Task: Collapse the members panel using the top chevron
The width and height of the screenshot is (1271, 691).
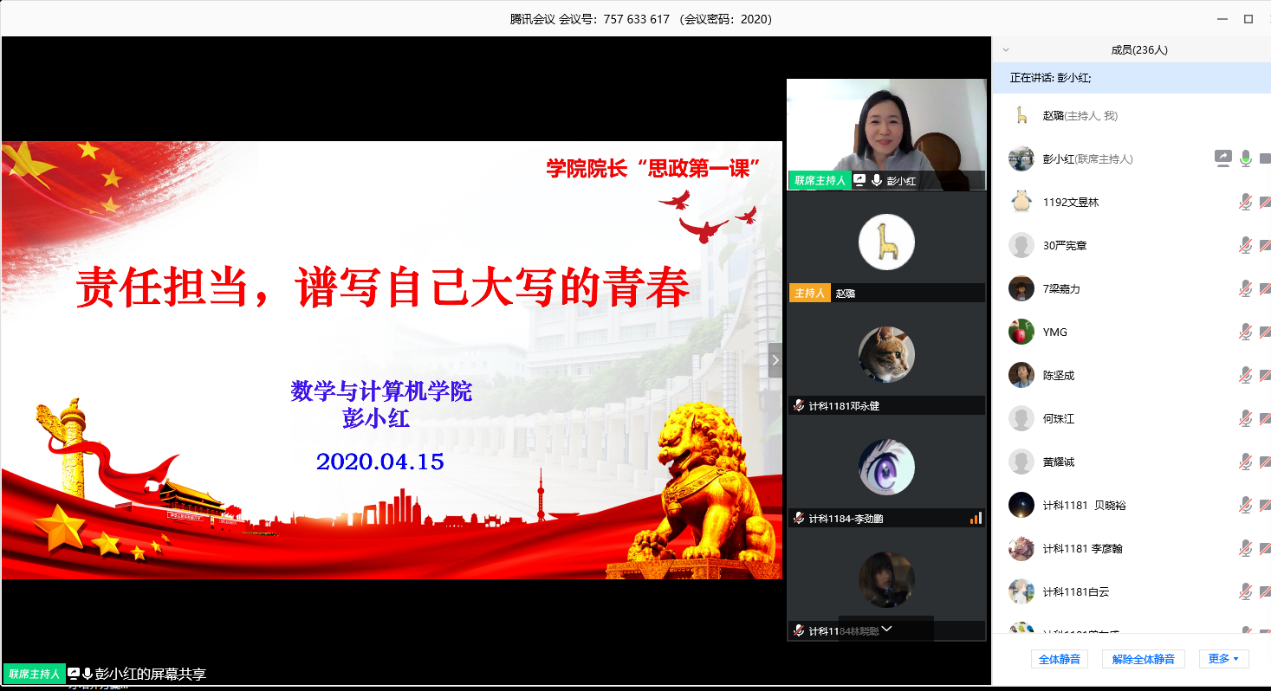Action: (x=1006, y=48)
